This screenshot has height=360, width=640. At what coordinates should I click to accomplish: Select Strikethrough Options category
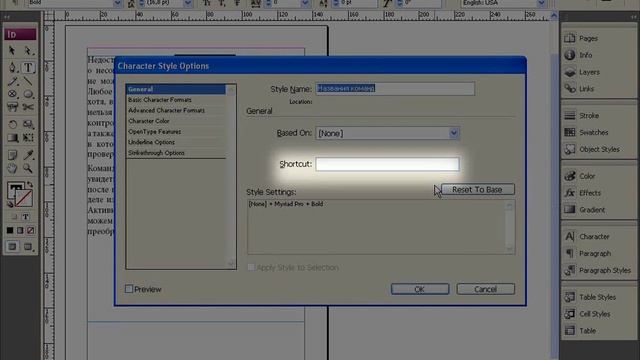tap(176, 153)
